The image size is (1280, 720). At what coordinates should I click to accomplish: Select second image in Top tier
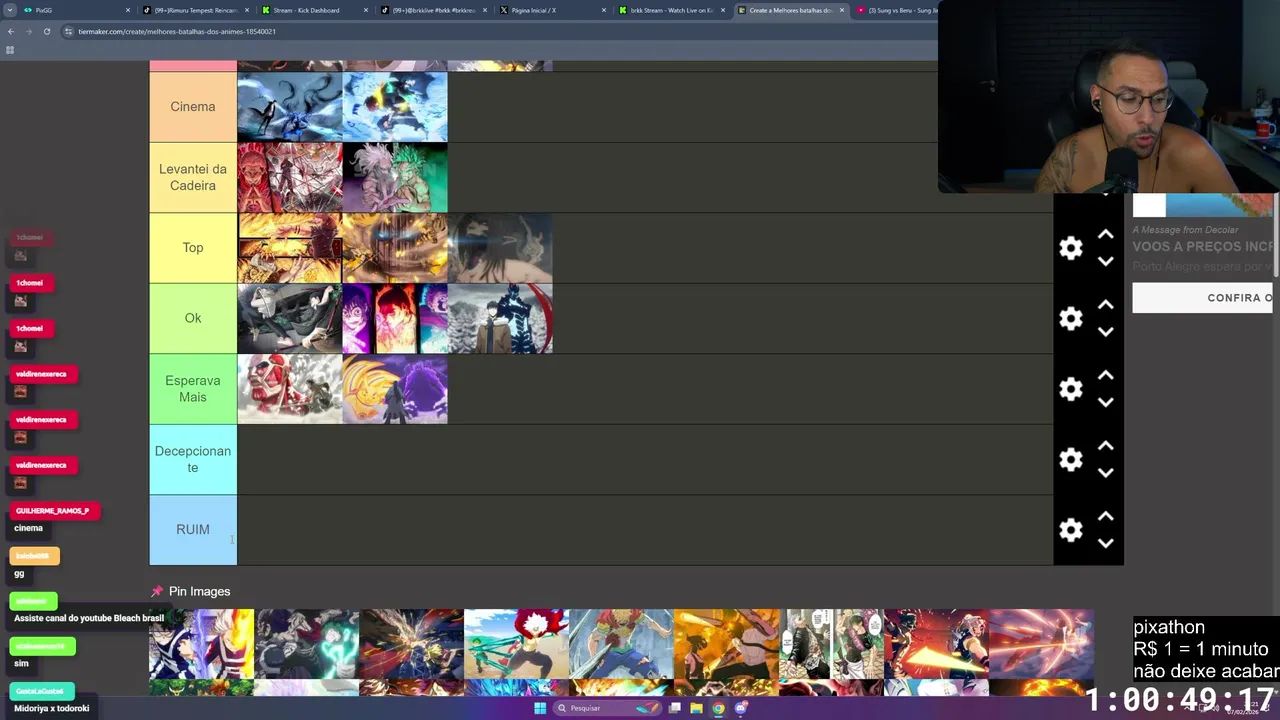tap(395, 248)
